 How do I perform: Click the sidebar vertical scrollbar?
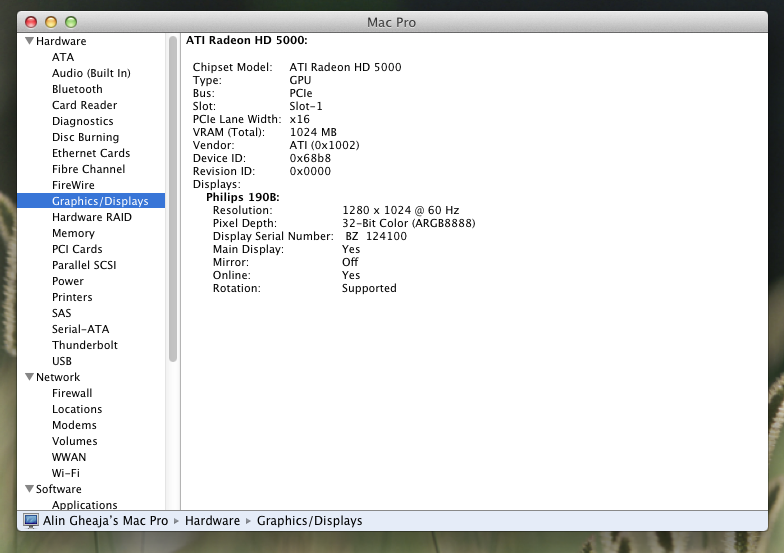173,198
